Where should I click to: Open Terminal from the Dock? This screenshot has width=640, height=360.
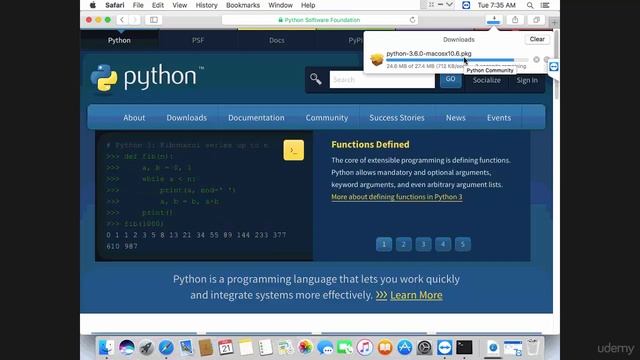(464, 347)
